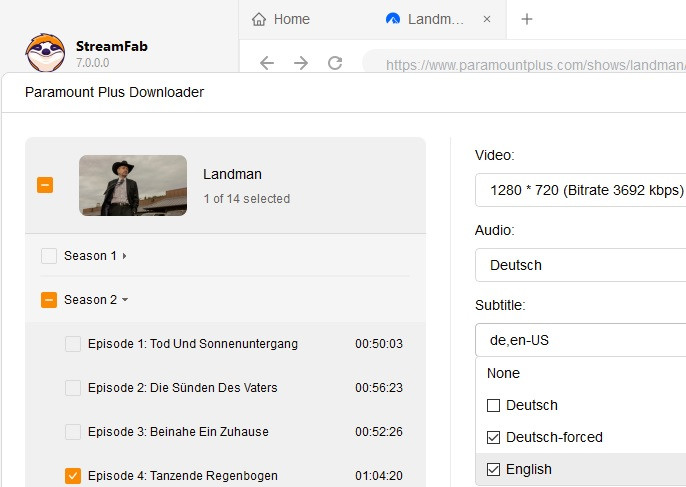The image size is (686, 487).
Task: Open the Home tab
Action: coord(281,19)
